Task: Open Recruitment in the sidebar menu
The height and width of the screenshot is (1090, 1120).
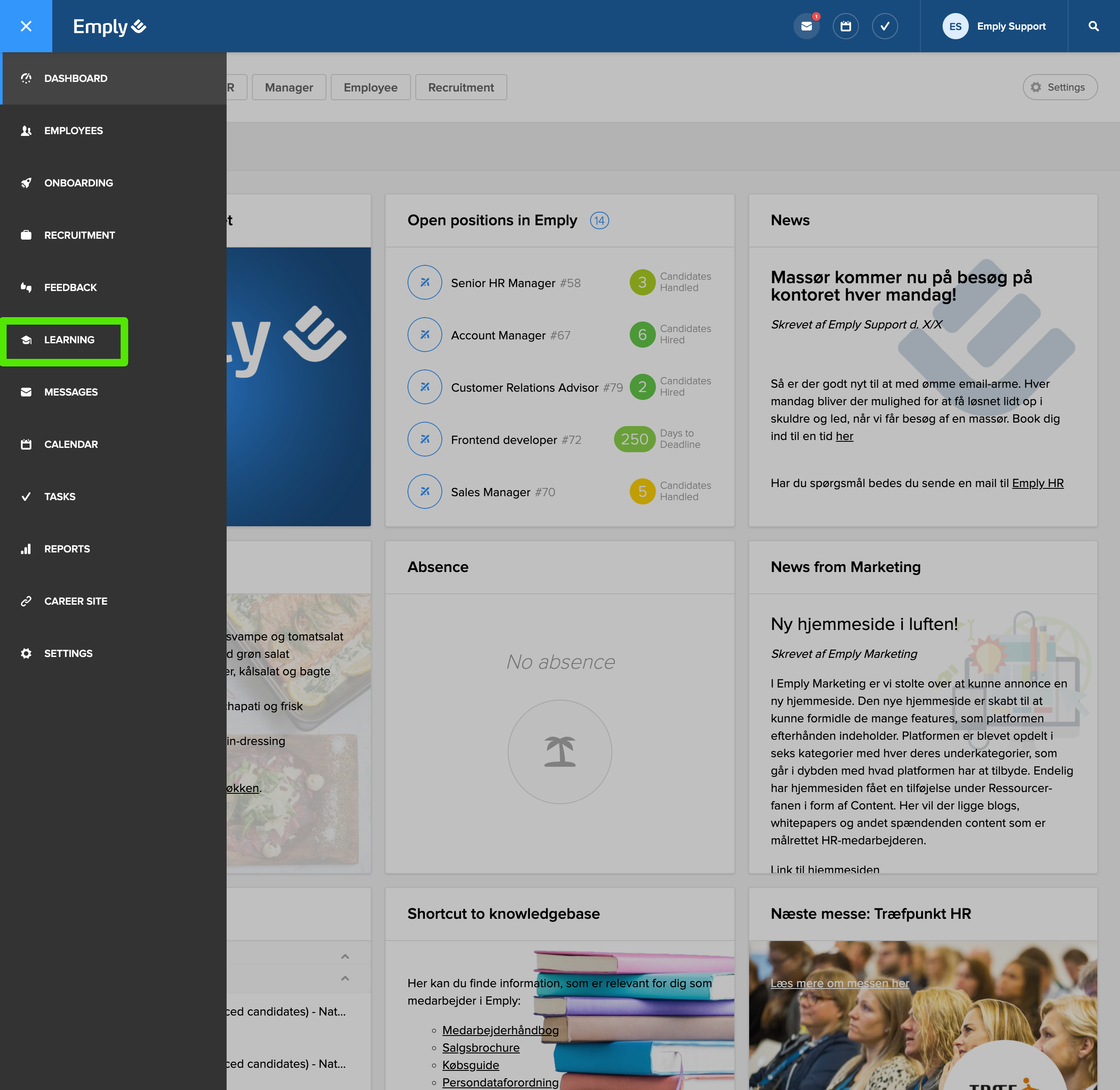Action: (x=79, y=235)
